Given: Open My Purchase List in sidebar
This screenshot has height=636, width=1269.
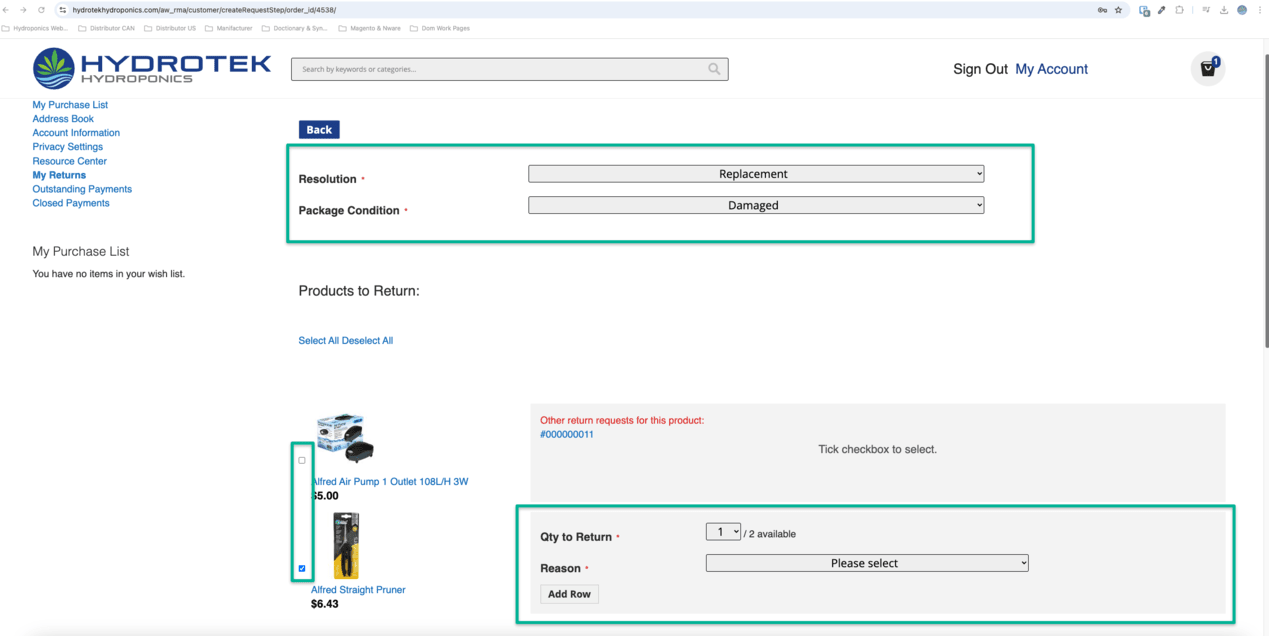Looking at the screenshot, I should tap(70, 105).
